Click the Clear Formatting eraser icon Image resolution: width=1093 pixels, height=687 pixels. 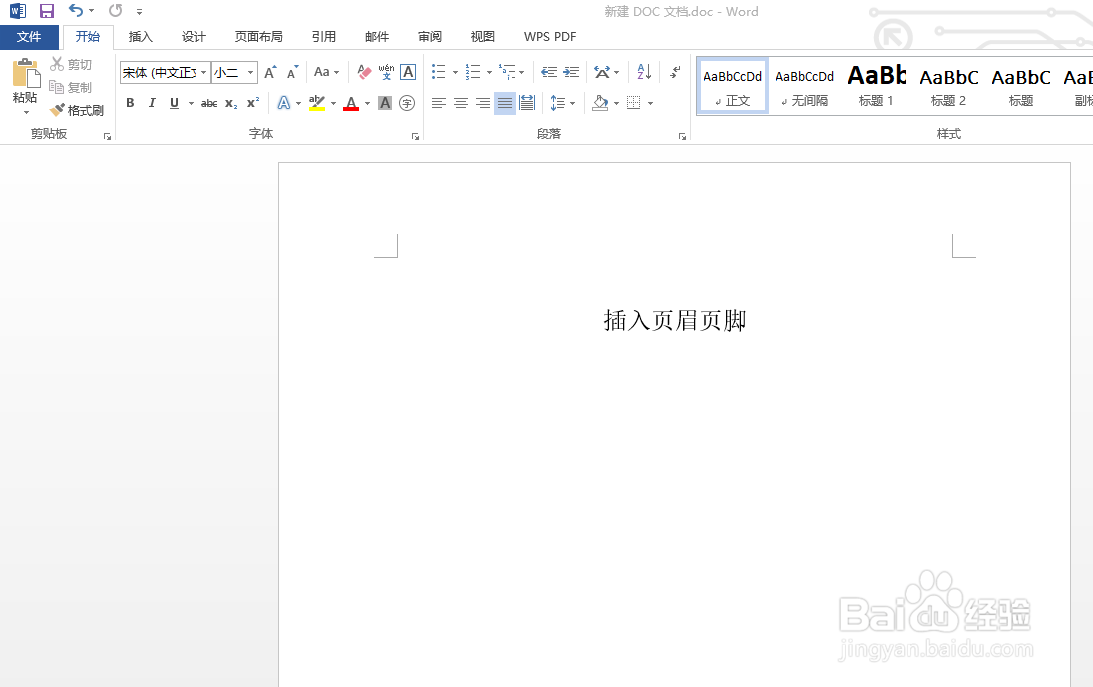click(364, 72)
